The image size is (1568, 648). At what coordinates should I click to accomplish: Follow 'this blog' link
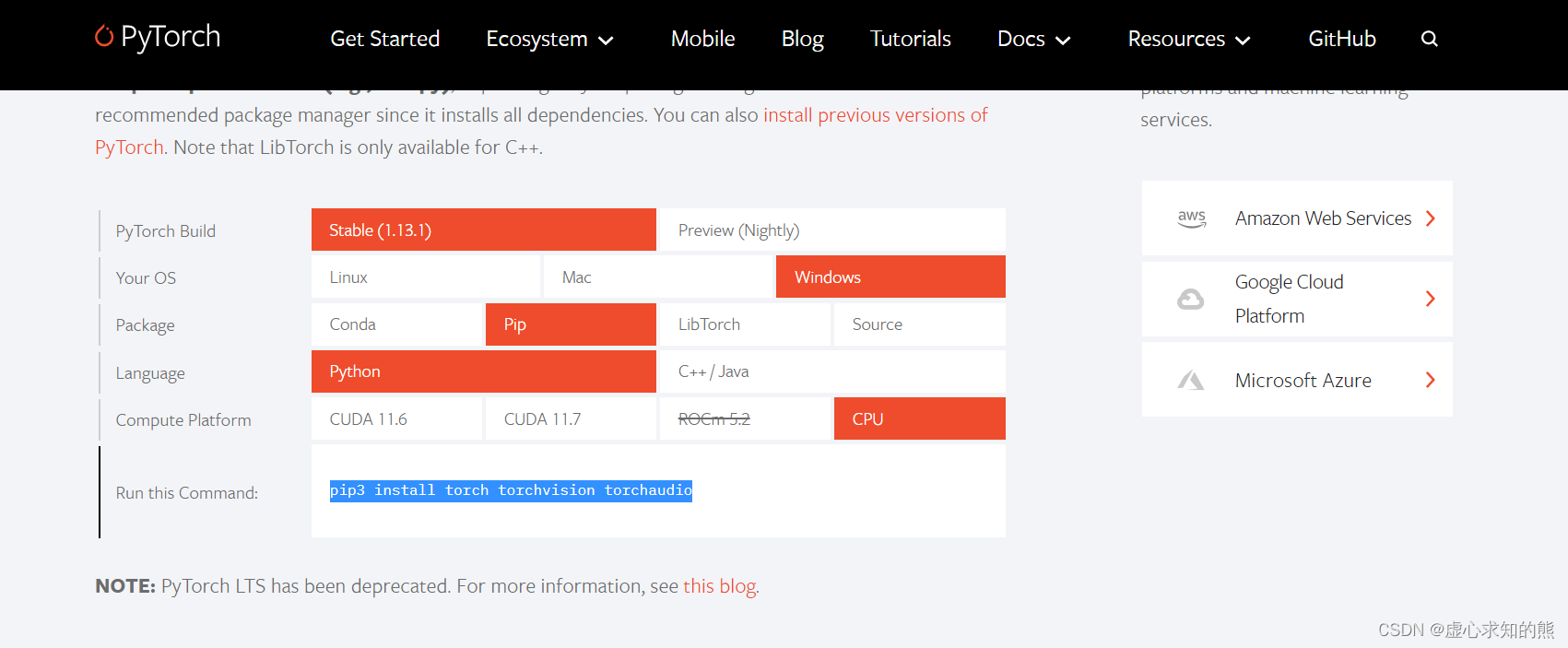[x=720, y=586]
